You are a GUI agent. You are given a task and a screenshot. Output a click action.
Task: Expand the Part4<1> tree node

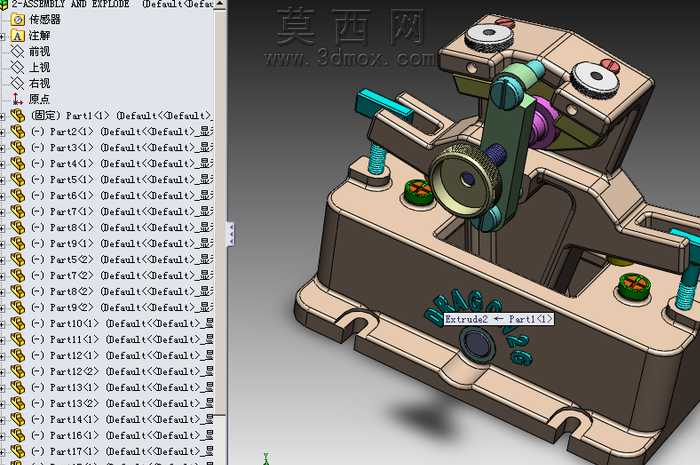(x=2, y=164)
